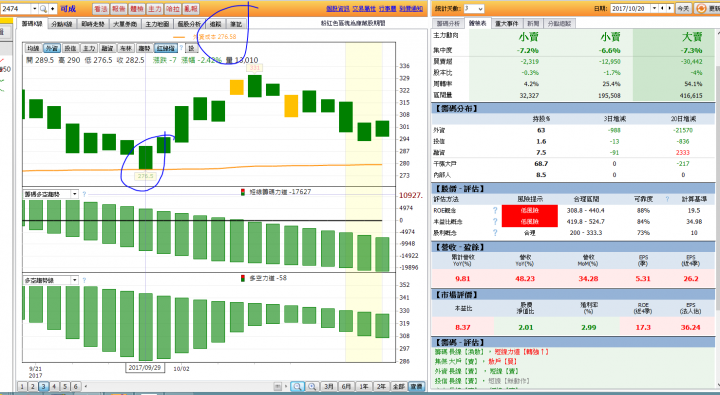
Task: Click the 主力 red button in top bar
Action: 155,9
